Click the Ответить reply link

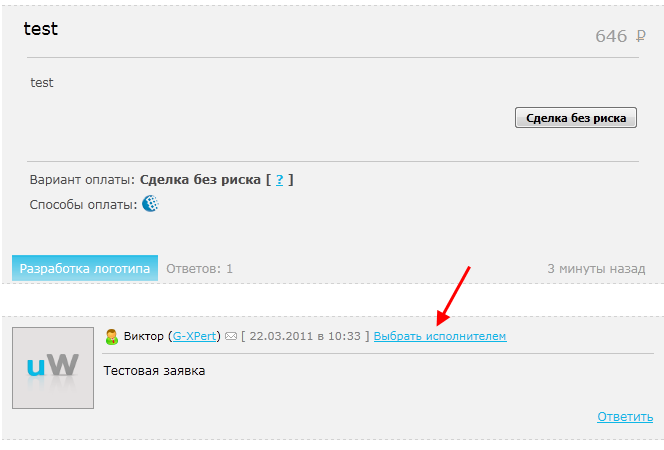click(625, 417)
